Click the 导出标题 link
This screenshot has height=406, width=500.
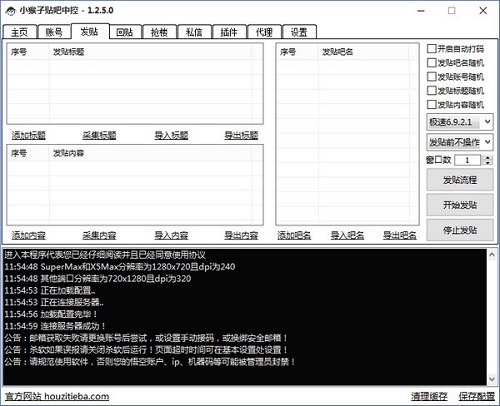click(241, 135)
